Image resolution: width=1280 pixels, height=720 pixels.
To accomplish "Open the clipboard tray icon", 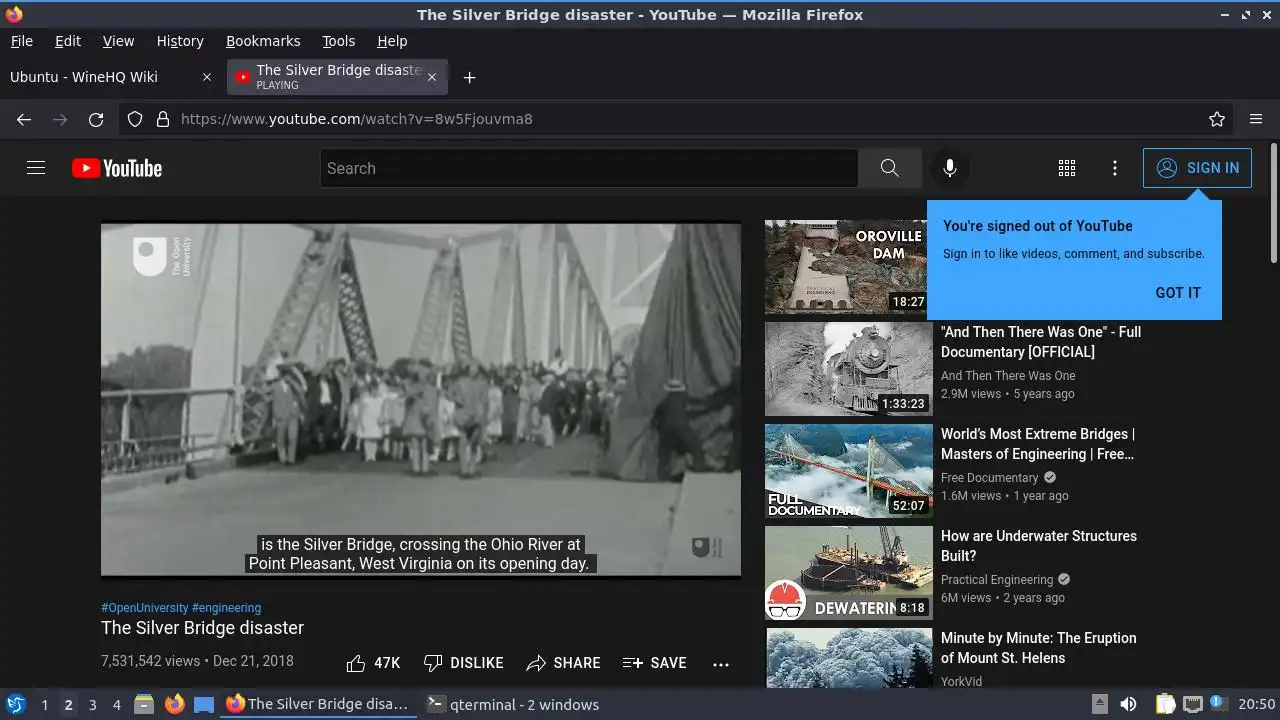I will click(1166, 704).
